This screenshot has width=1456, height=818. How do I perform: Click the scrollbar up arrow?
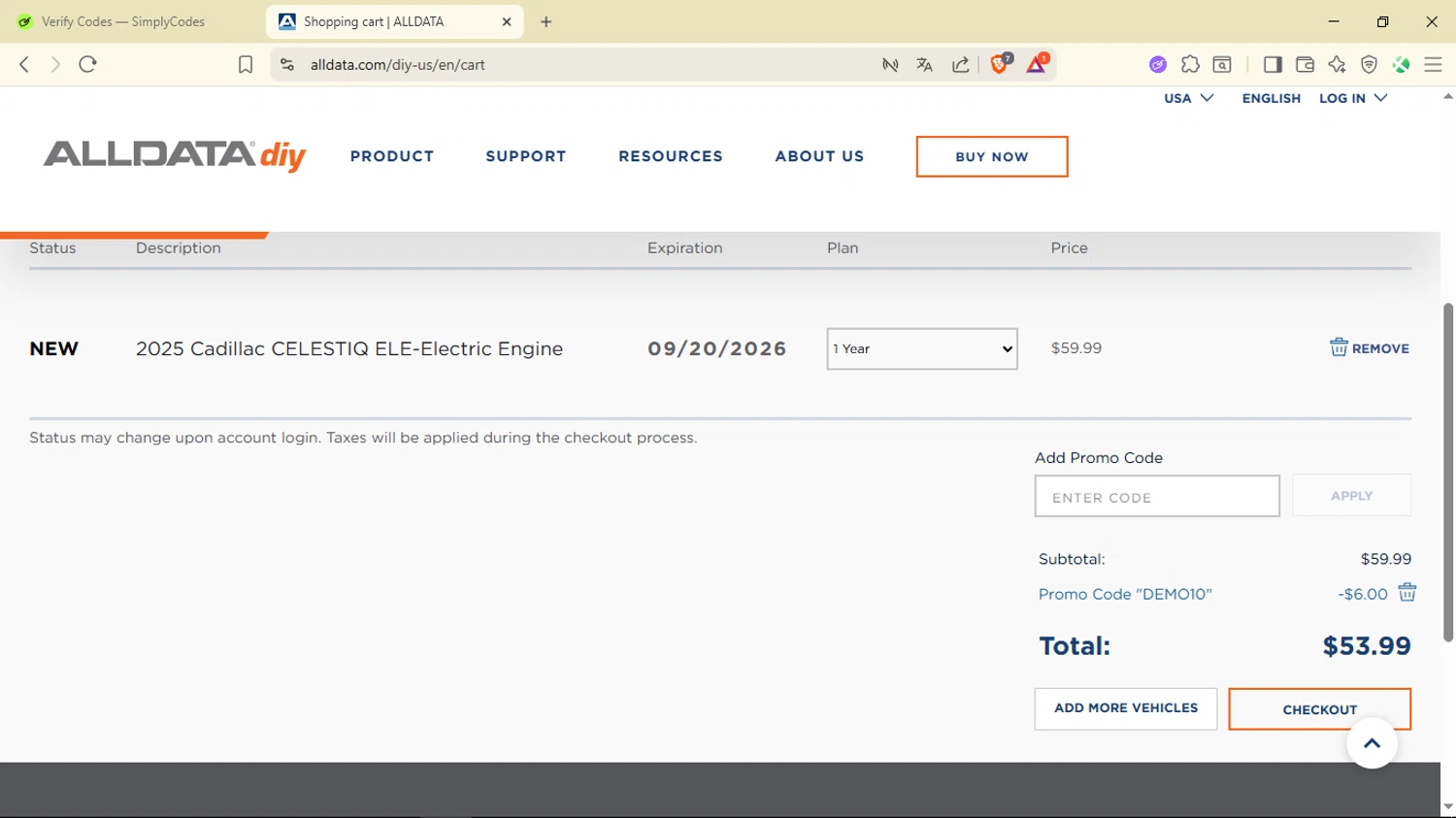click(x=1448, y=97)
